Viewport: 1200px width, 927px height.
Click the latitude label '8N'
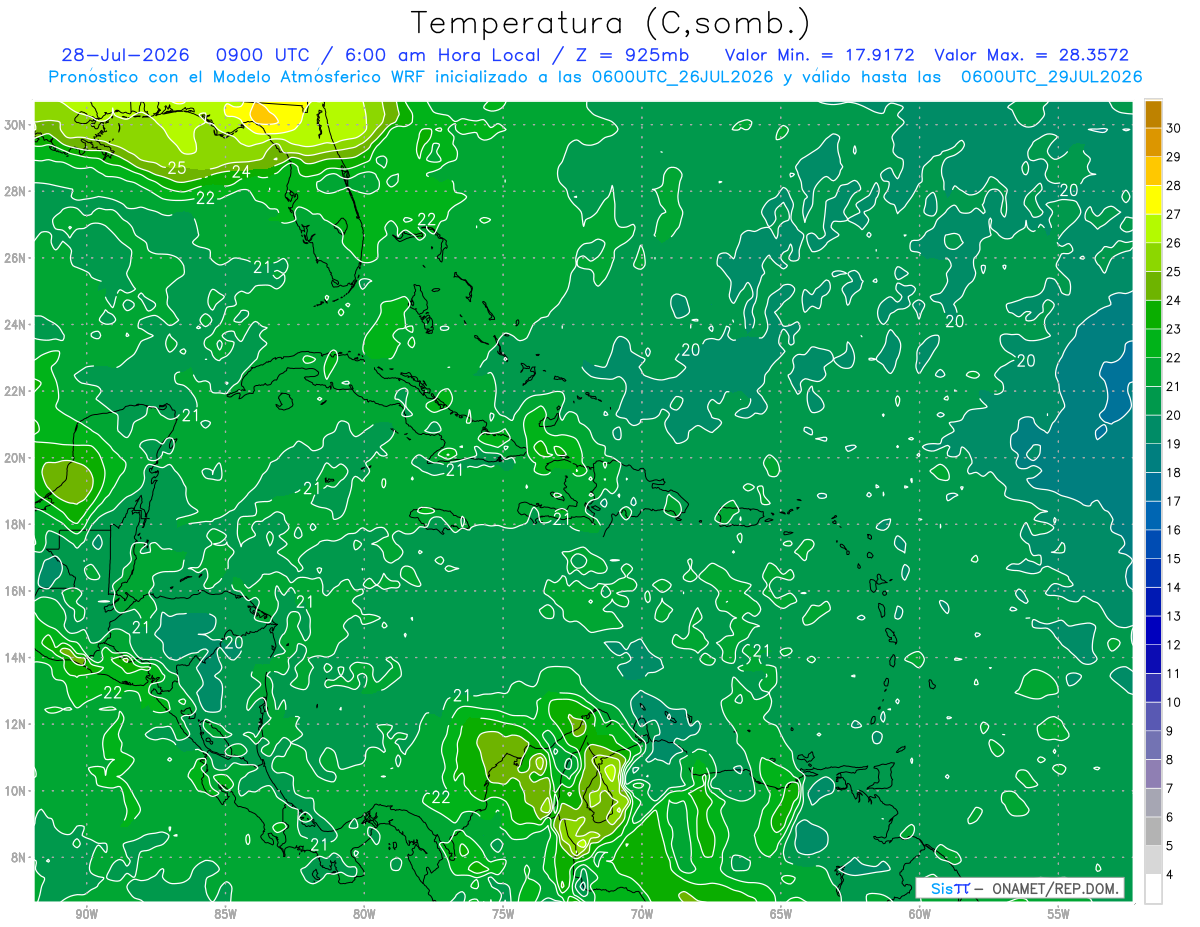point(19,858)
